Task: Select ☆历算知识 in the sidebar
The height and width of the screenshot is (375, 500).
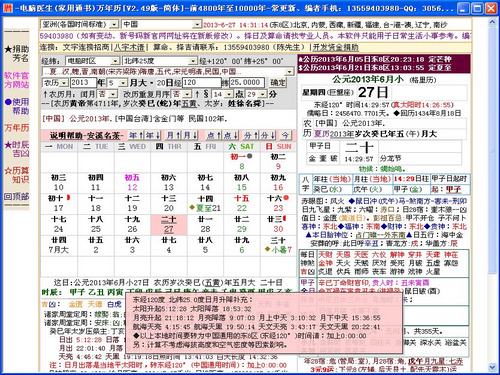Action: click(17, 175)
